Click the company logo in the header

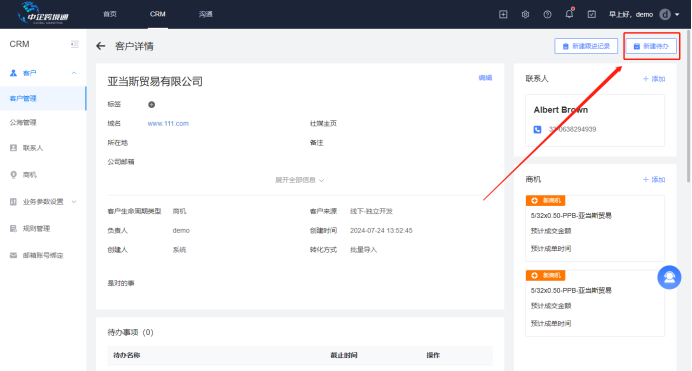click(x=43, y=14)
